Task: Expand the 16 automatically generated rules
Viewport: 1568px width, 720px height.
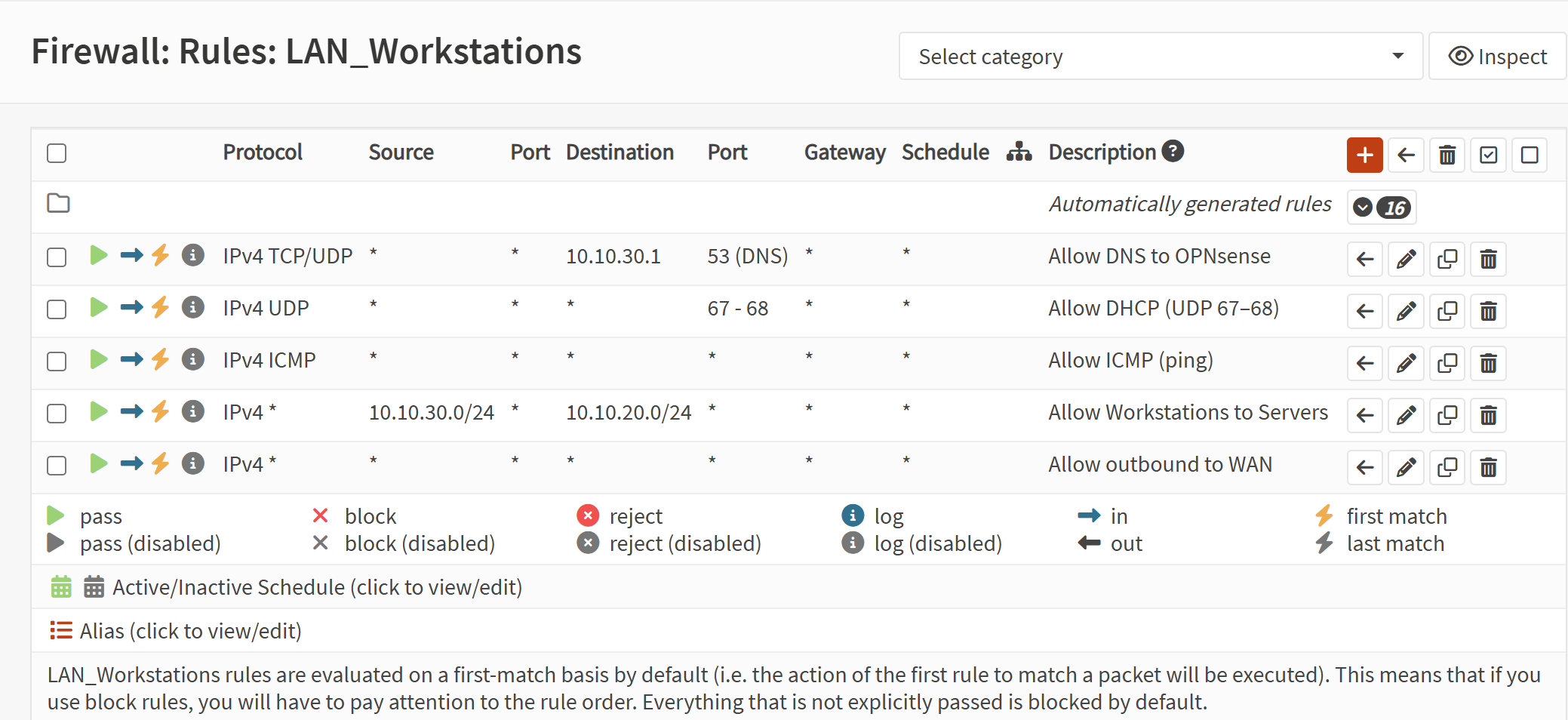Action: tap(1381, 208)
